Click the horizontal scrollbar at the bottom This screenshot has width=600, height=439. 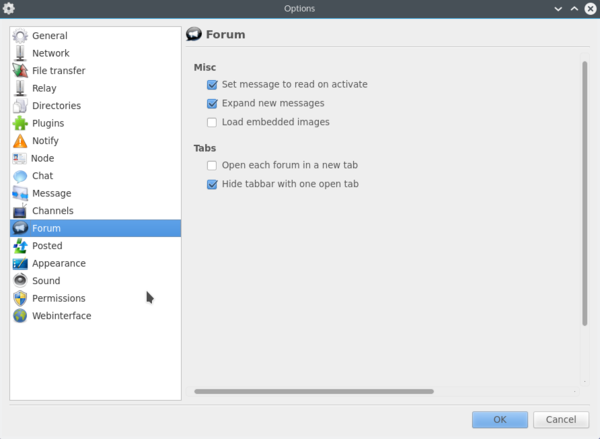(x=314, y=392)
